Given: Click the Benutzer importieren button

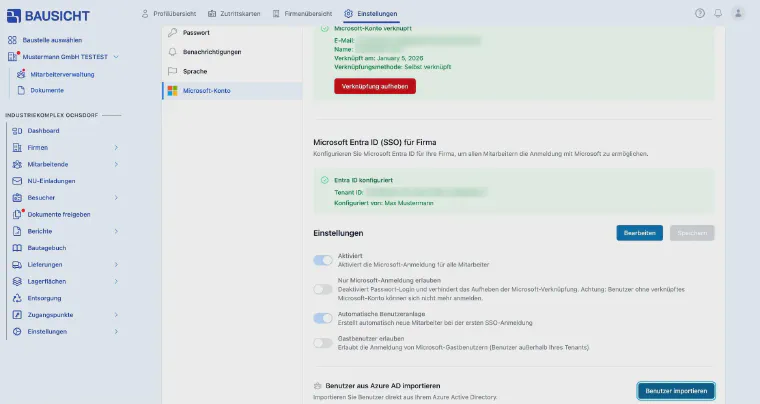Looking at the screenshot, I should tap(676, 391).
